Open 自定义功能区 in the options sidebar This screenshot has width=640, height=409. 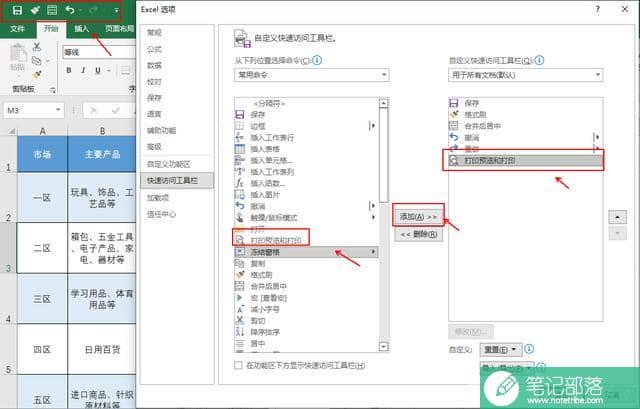(x=169, y=164)
